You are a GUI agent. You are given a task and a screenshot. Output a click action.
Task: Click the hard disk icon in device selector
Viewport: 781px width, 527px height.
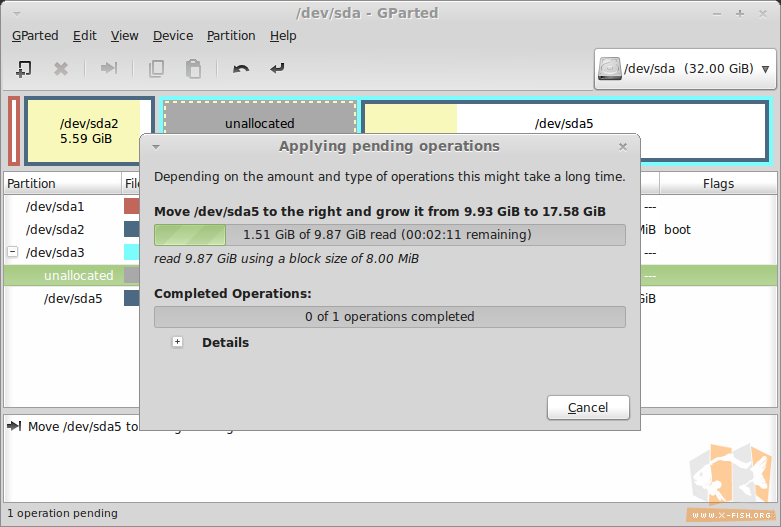coord(609,68)
